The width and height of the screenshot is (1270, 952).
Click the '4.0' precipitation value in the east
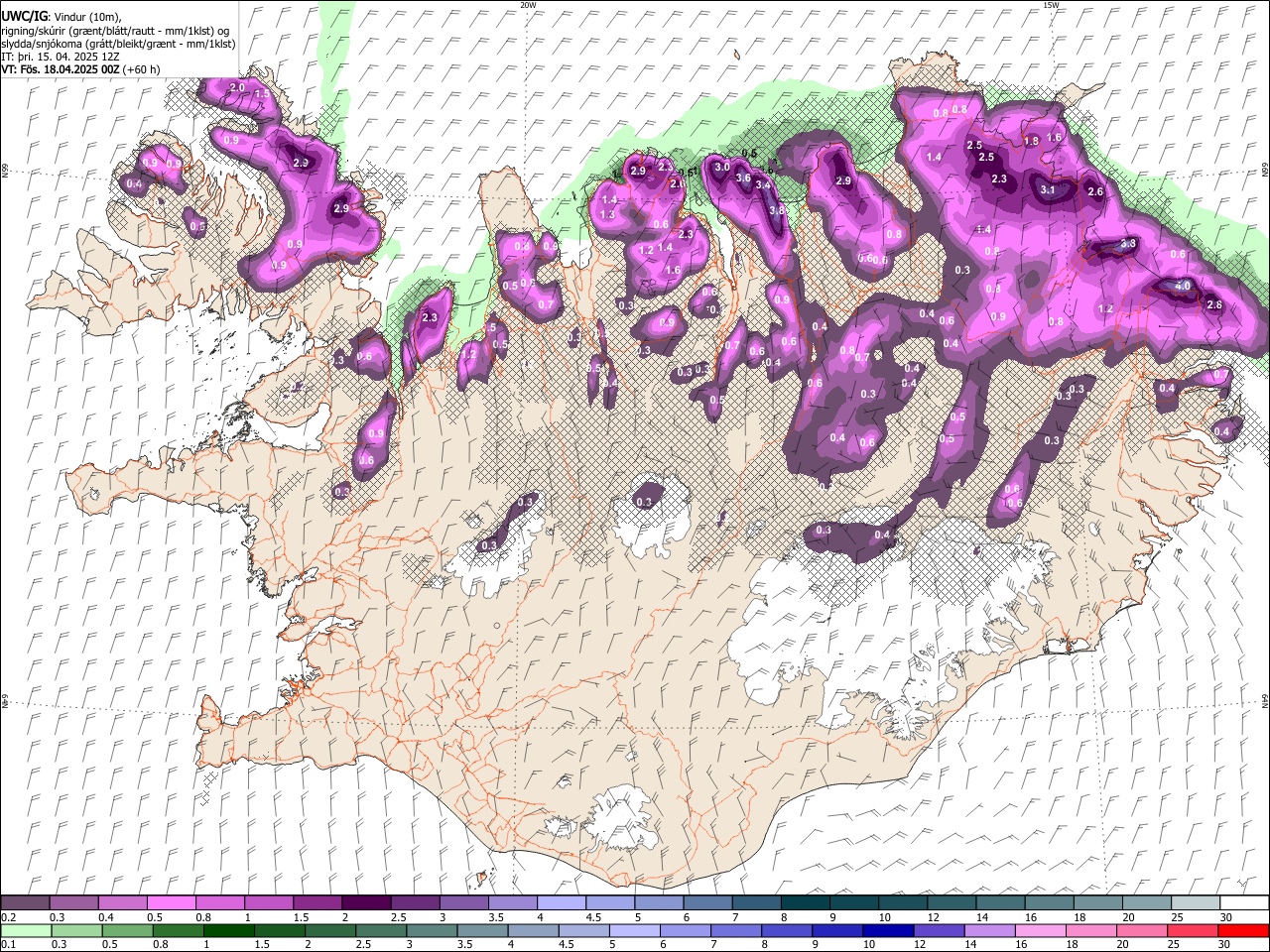1182,286
